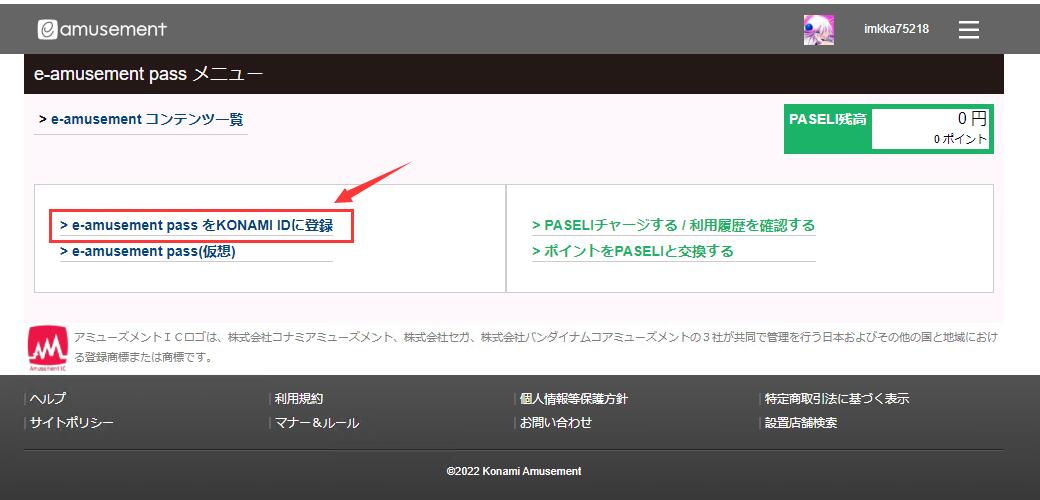Select ポイントをPASELIと交換する link
Screen dimensions: 1040x500
[x=633, y=251]
